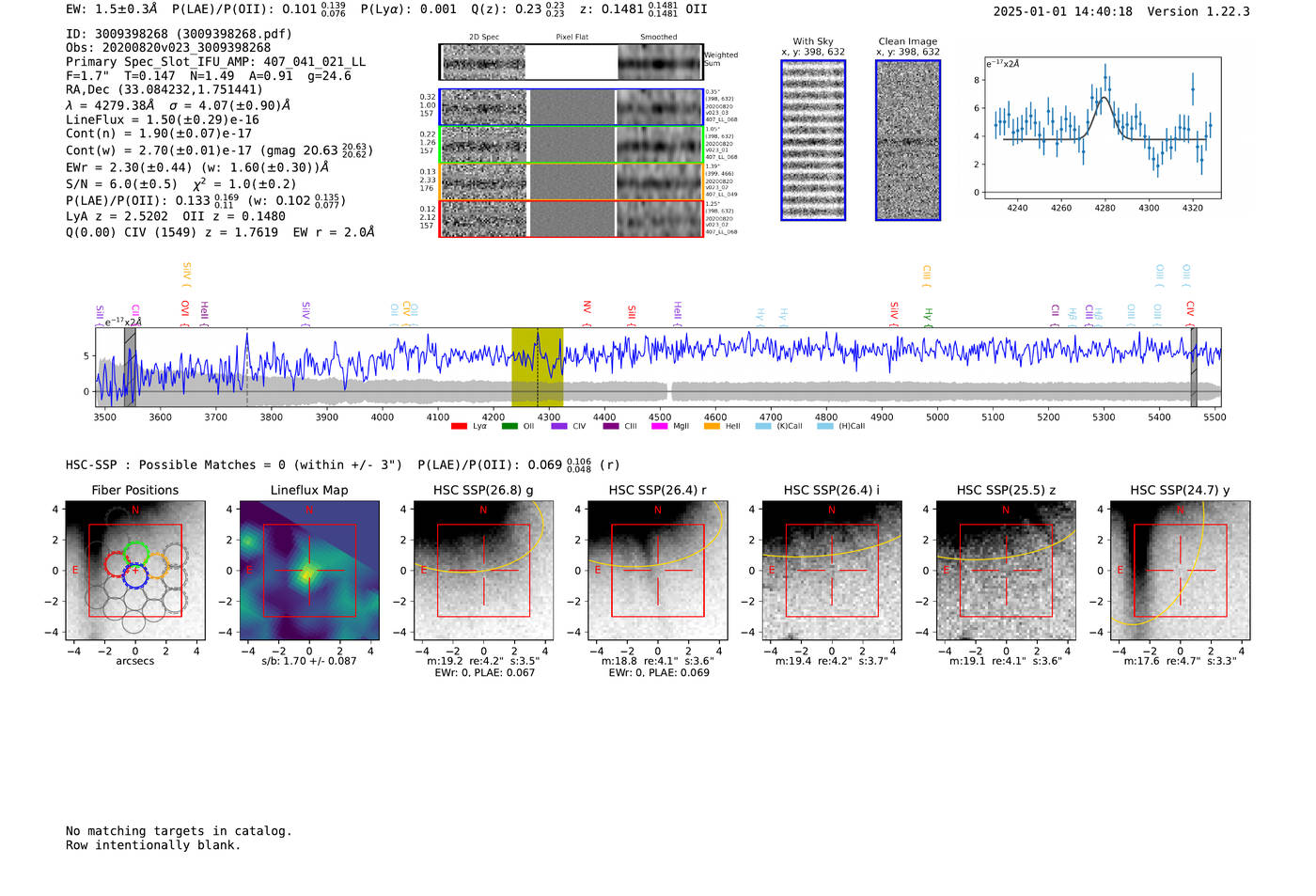The height and width of the screenshot is (896, 1316).
Task: Select the red-bordered 2D fiber spectrum row
Action: point(571,218)
